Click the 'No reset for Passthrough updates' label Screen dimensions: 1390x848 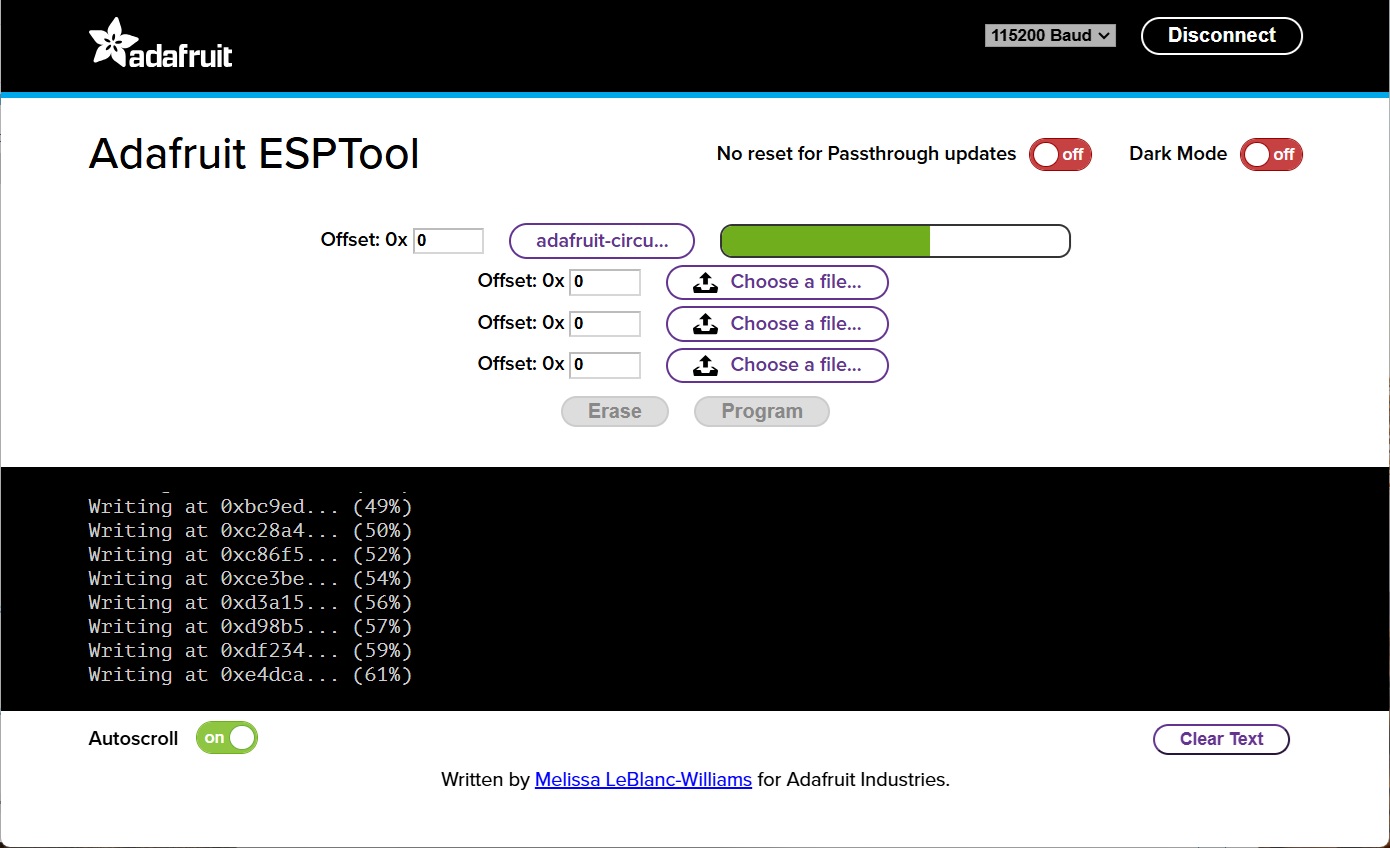click(866, 154)
